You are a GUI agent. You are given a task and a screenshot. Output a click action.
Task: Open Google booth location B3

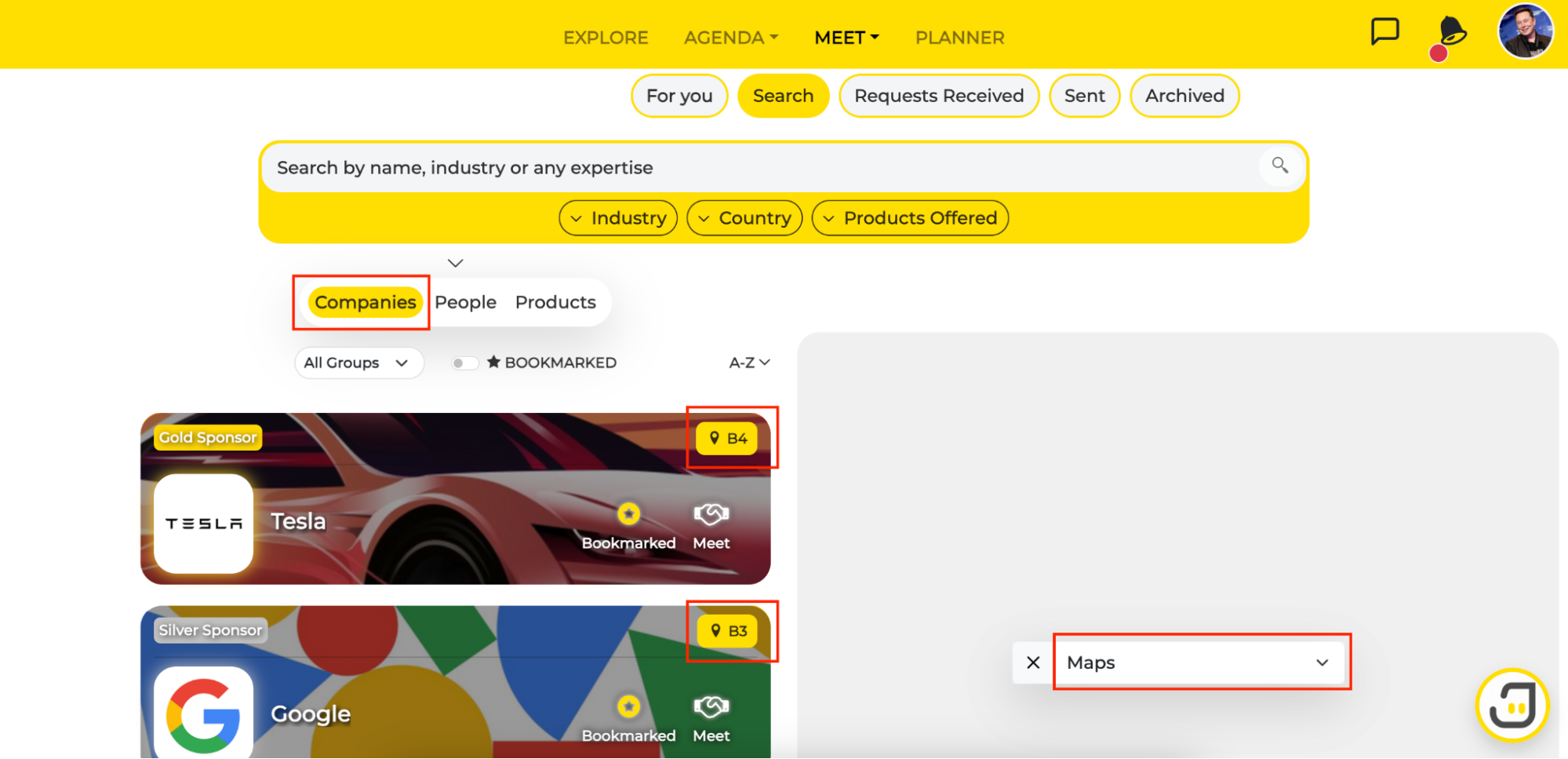tap(728, 631)
